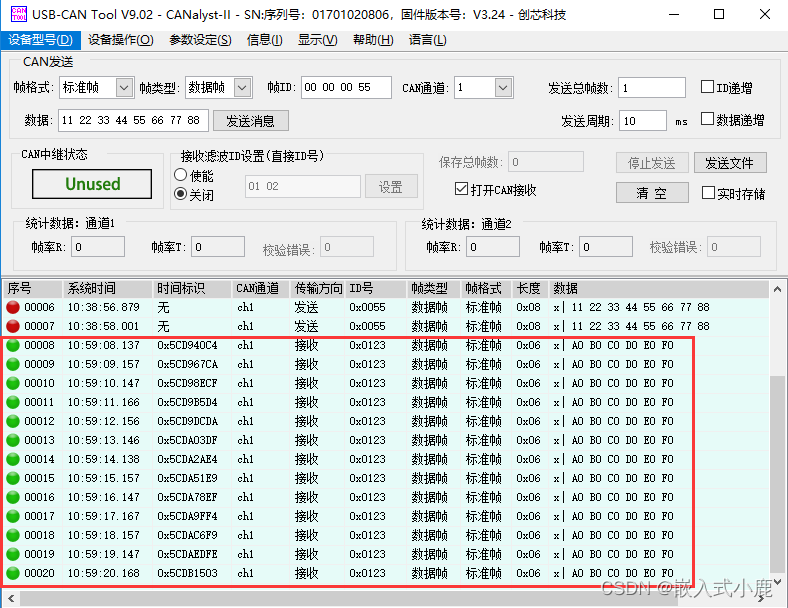Click the red status icon of row 00006

pos(13,307)
